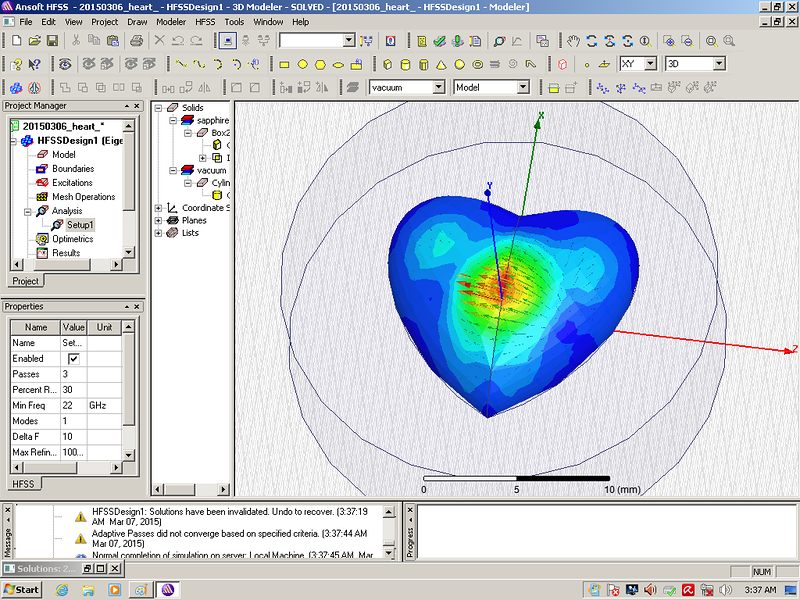This screenshot has height=600, width=800.
Task: Open the HFSS menu
Action: (x=205, y=21)
